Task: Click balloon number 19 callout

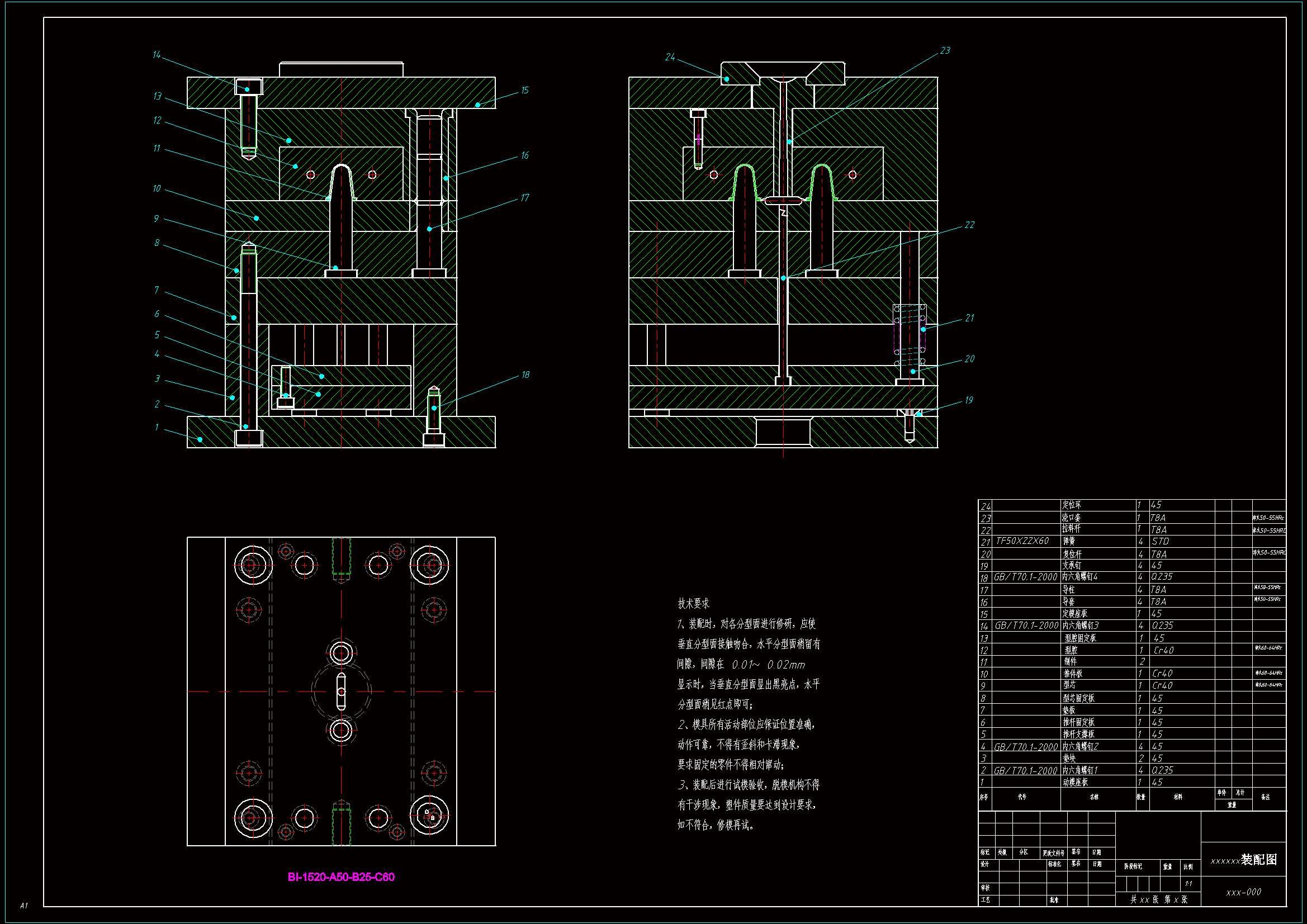Action: pos(969,400)
